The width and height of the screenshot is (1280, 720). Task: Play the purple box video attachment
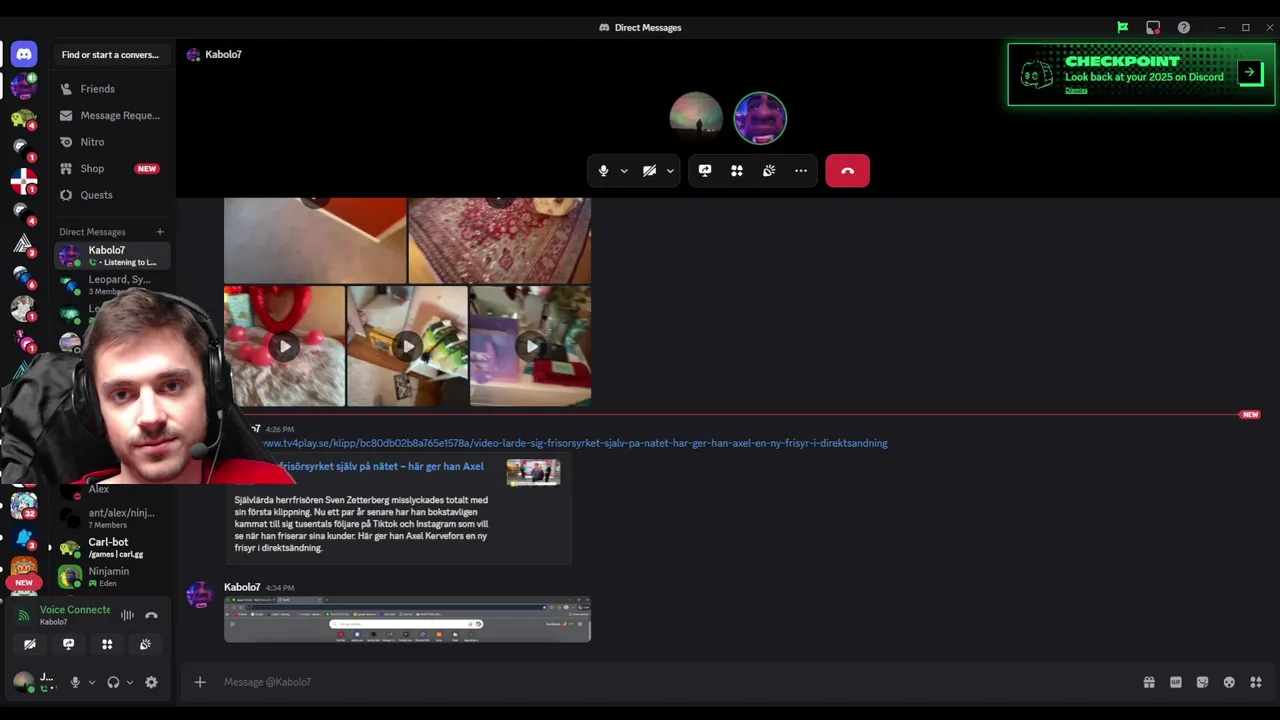pyautogui.click(x=530, y=346)
